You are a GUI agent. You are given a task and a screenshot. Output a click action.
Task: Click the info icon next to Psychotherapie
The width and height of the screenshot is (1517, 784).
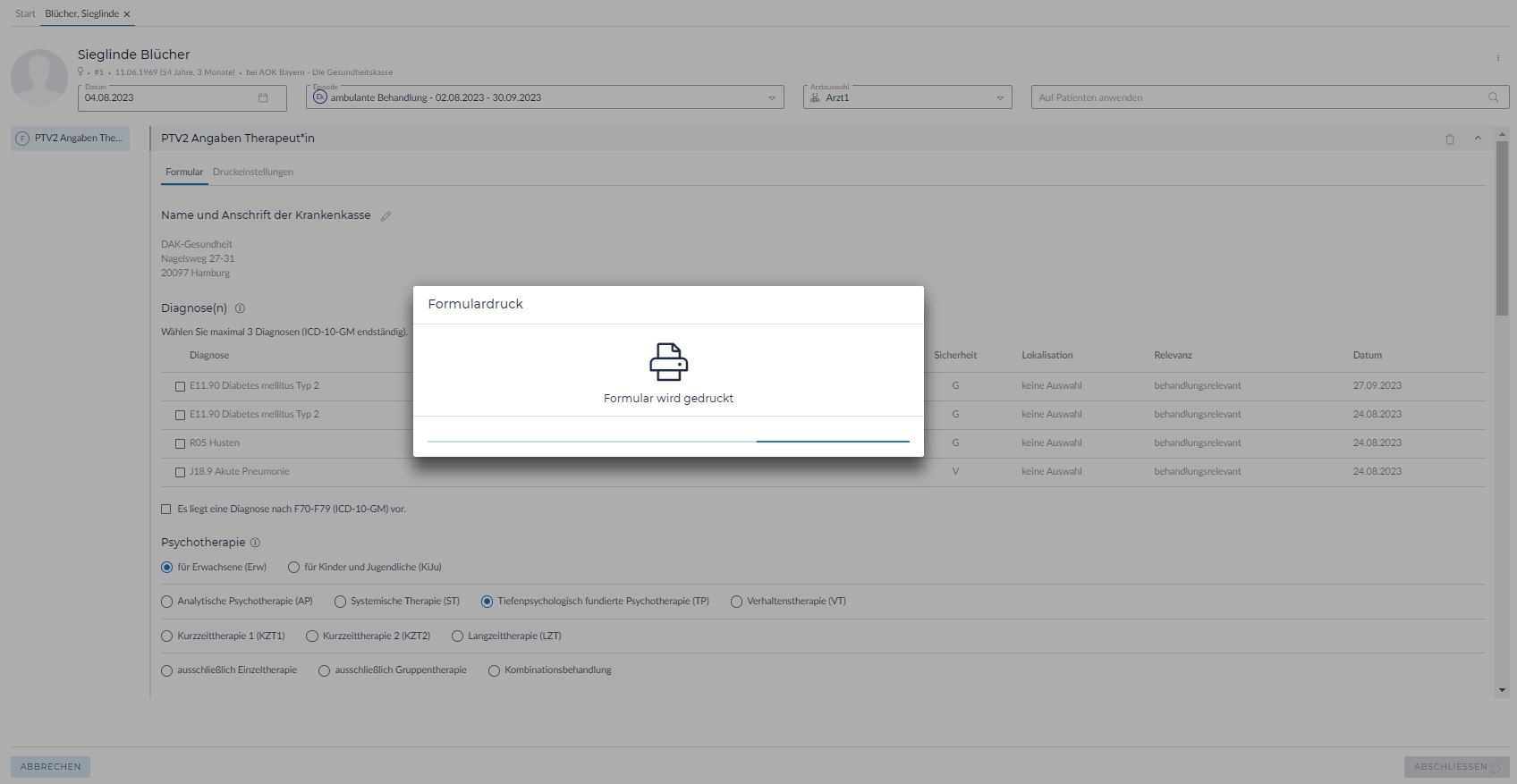[x=255, y=543]
